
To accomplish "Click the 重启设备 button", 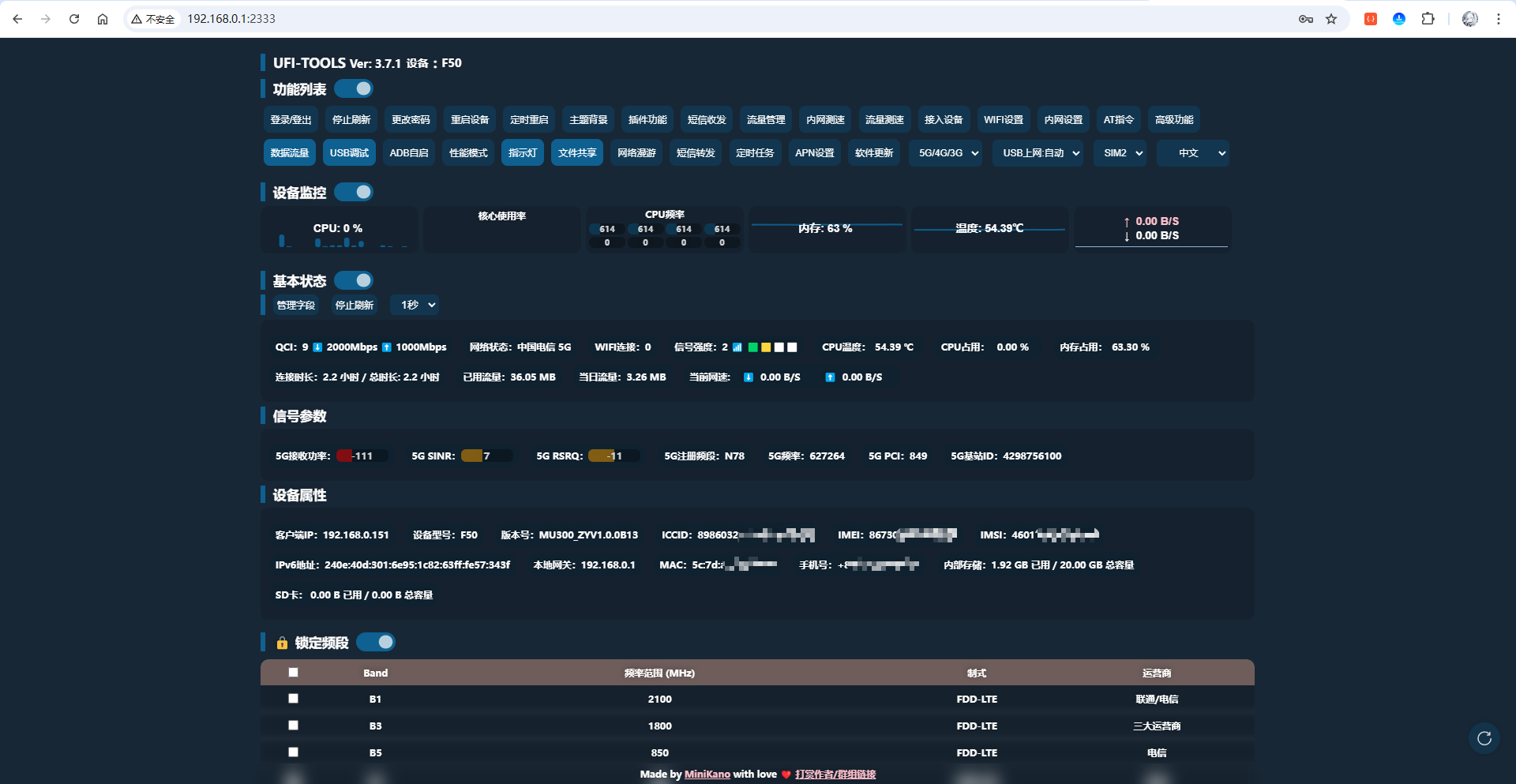I will pos(469,120).
